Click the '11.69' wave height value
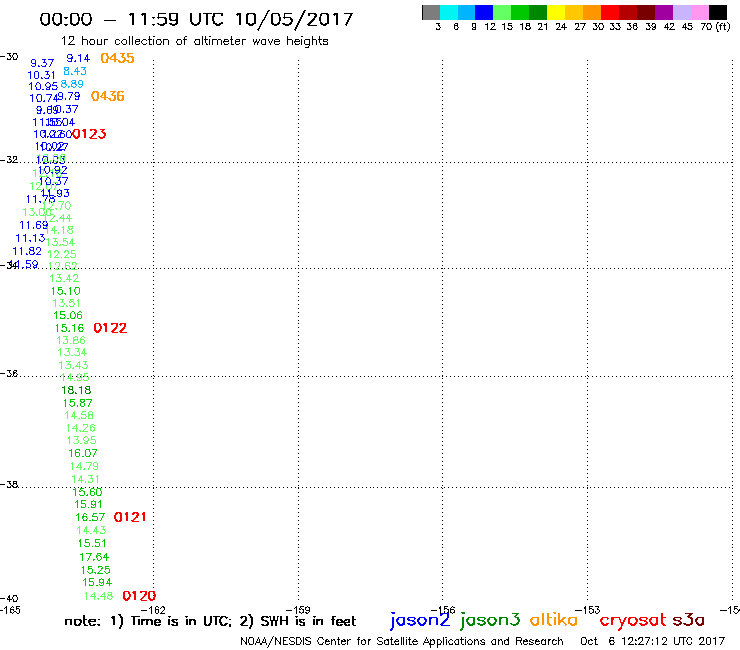The width and height of the screenshot is (740, 650). [34, 225]
